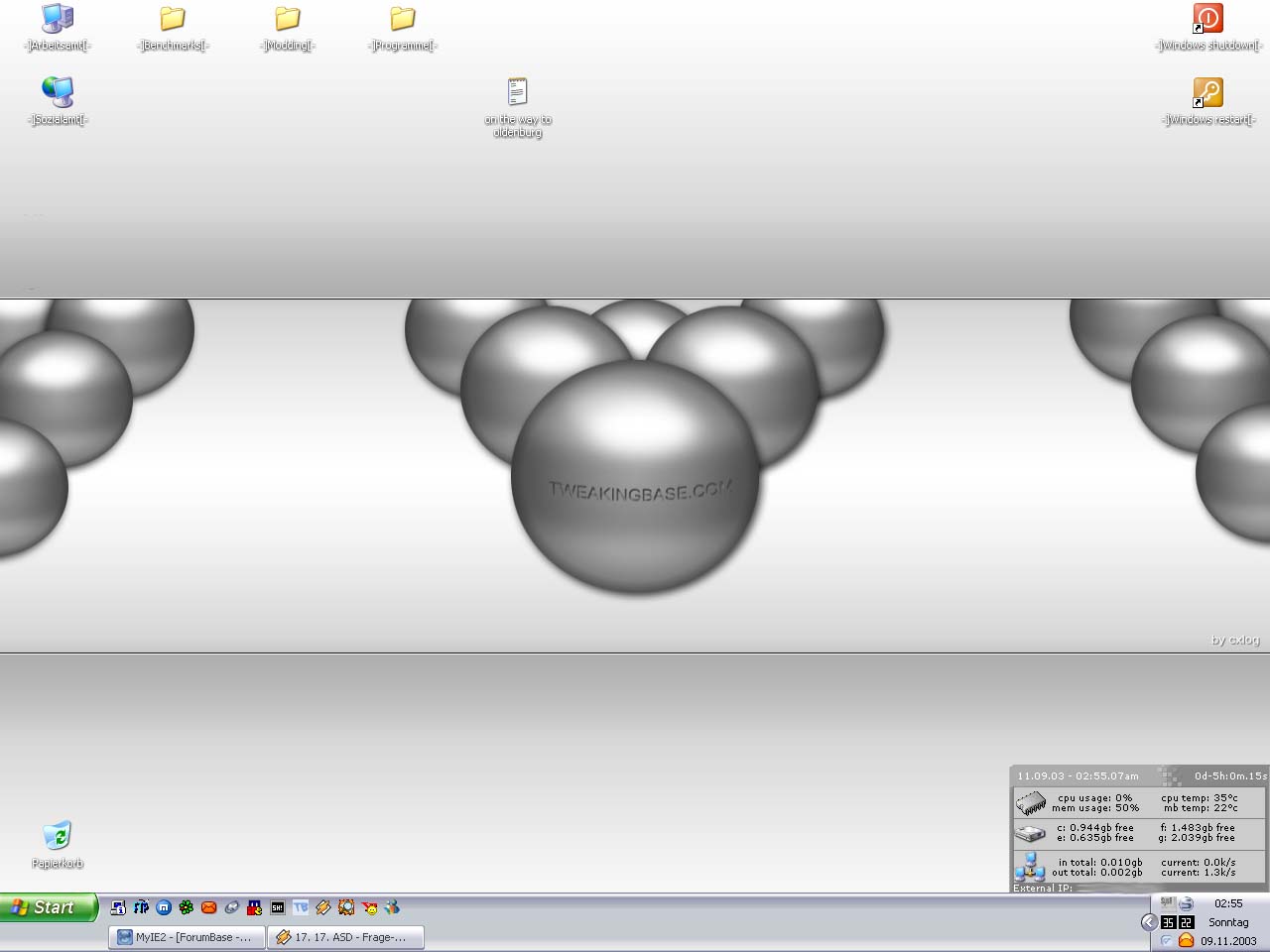Open the orange envelope tray icon
The width and height of the screenshot is (1270, 952).
tap(1186, 940)
